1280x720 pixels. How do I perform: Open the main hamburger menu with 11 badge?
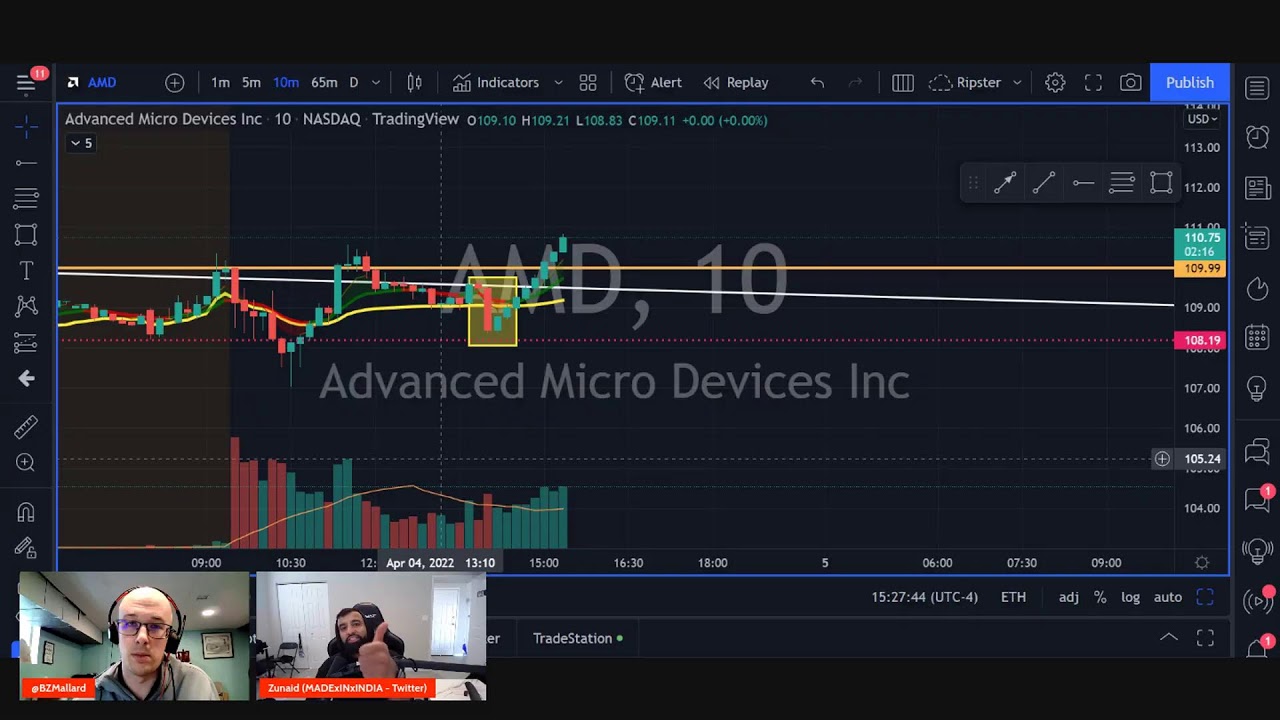(26, 82)
